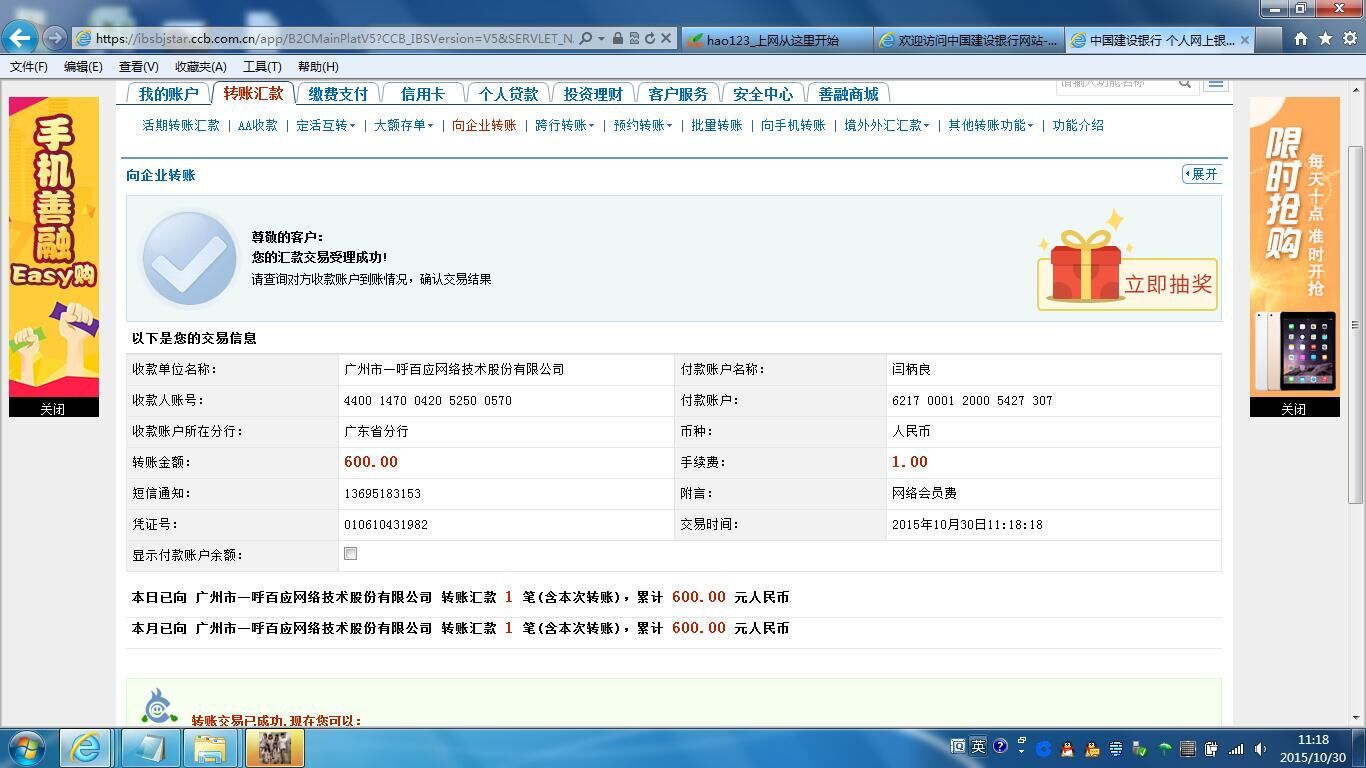Click the 立即抽奖 gift box banner
1366x768 pixels.
tap(1127, 262)
